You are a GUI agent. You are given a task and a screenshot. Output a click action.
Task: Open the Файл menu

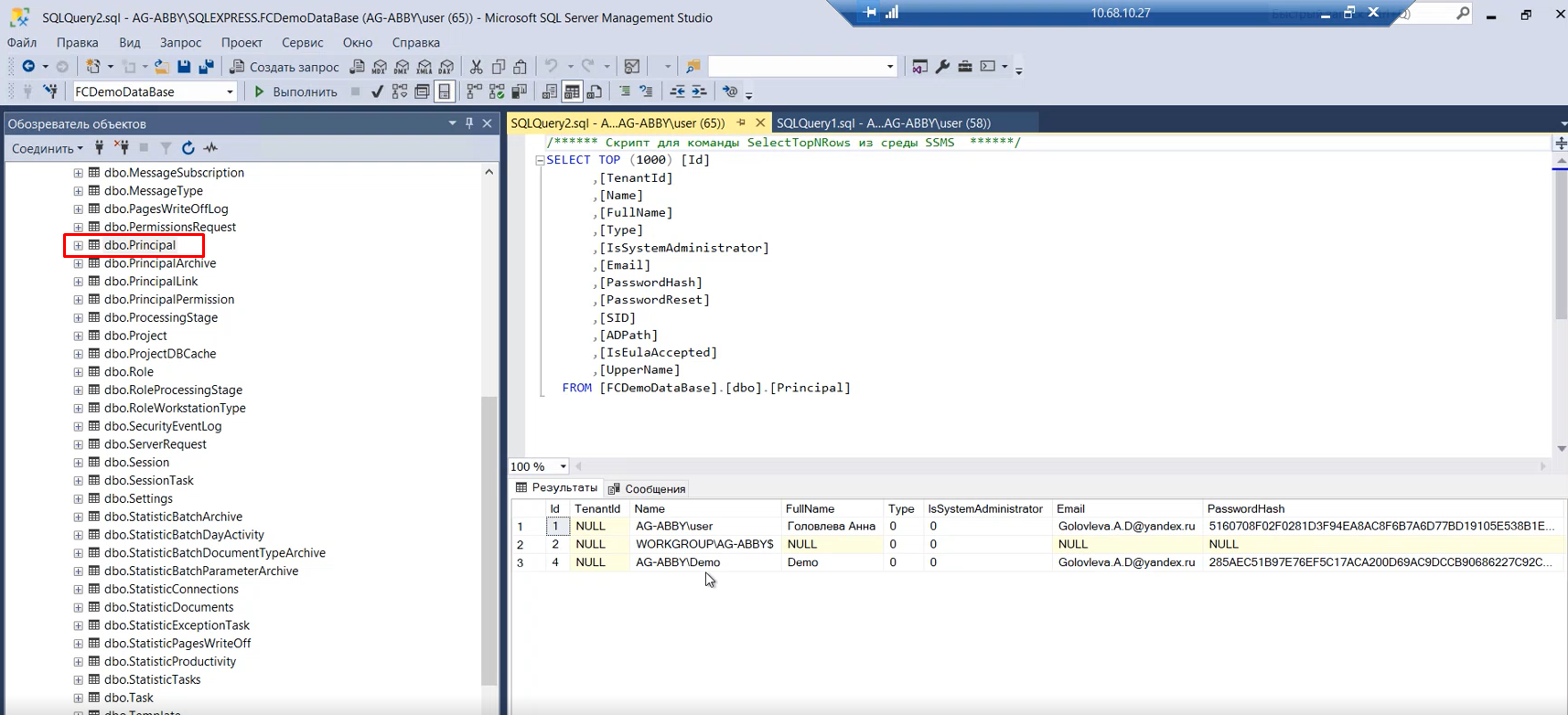point(22,42)
